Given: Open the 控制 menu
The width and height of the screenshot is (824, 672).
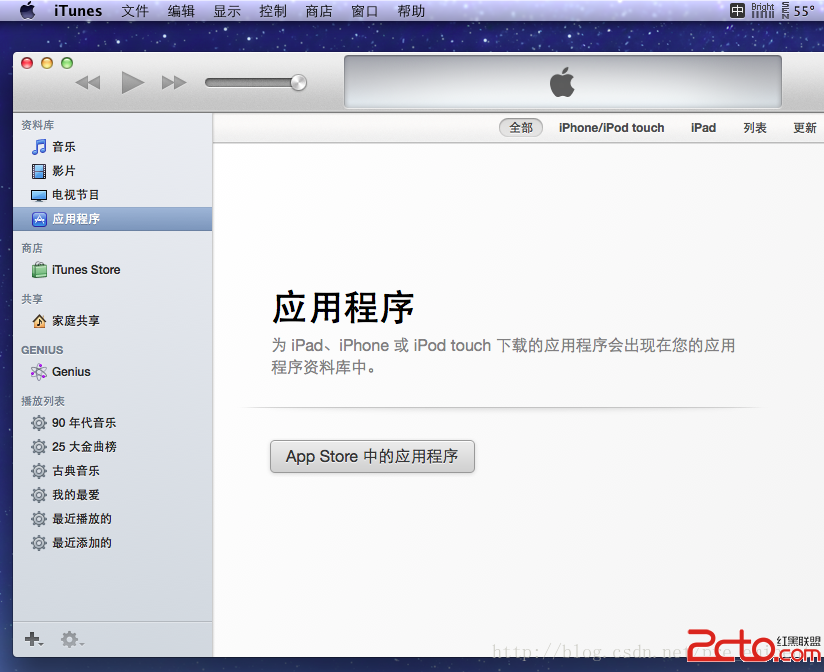Looking at the screenshot, I should tap(273, 11).
